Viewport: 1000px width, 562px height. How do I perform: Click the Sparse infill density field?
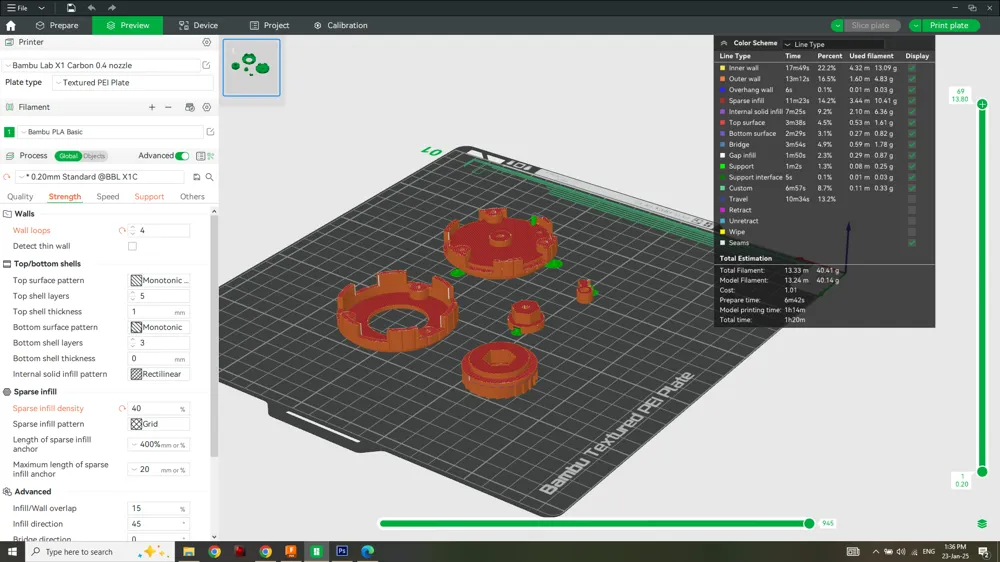tap(158, 408)
